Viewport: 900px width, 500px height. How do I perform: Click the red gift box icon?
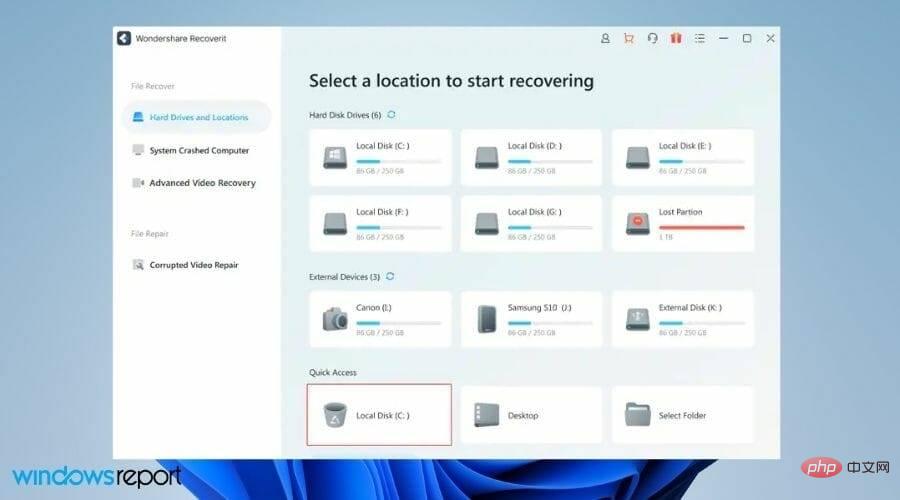click(676, 38)
